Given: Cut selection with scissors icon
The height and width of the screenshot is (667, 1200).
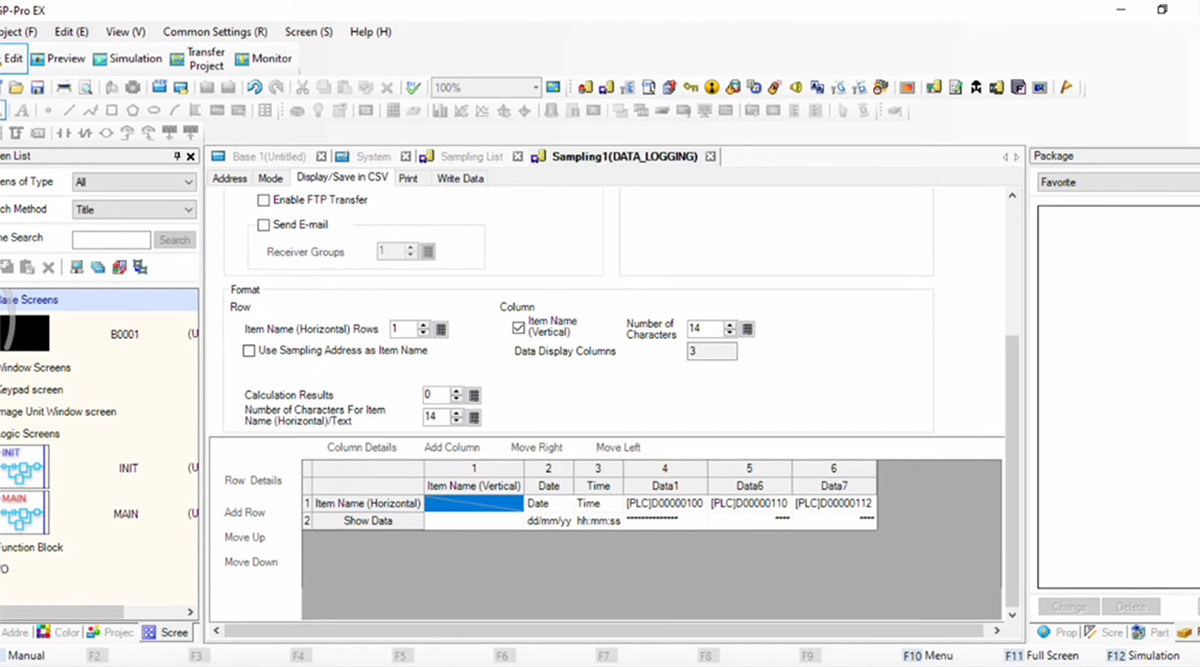Looking at the screenshot, I should click(302, 88).
